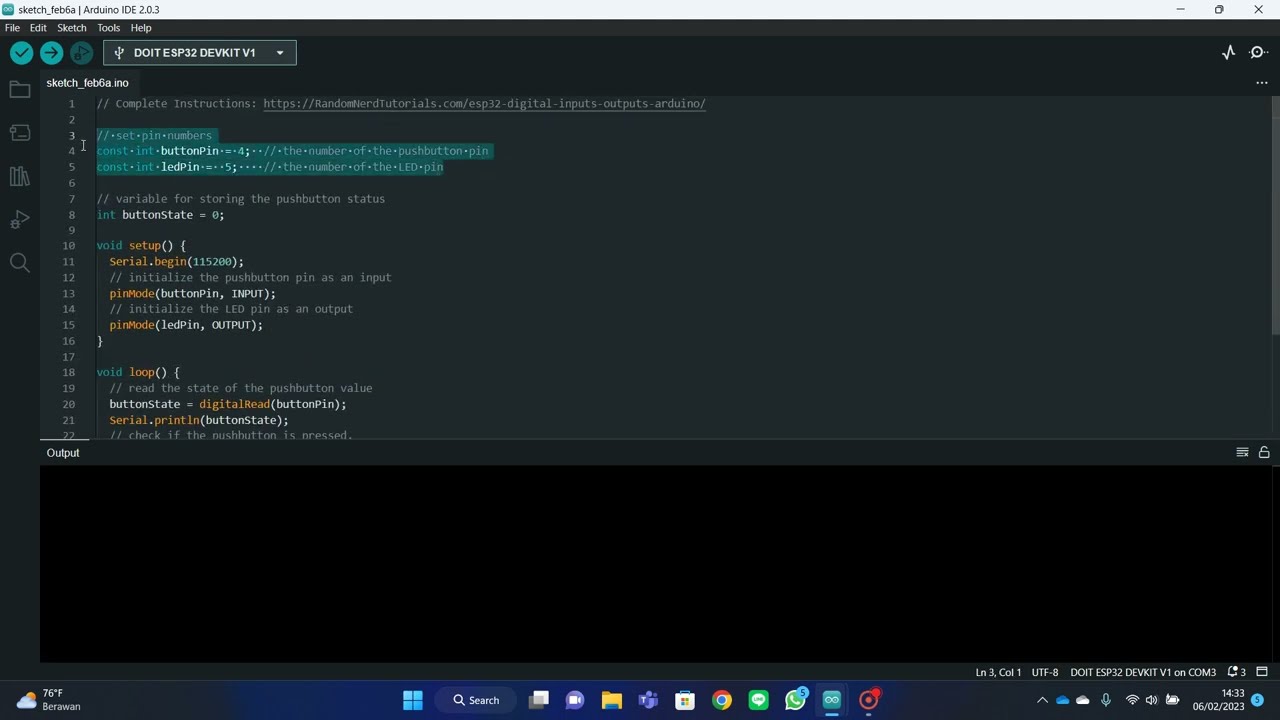The width and height of the screenshot is (1280, 720).
Task: Expand hidden system tray icons chevron
Action: [1042, 700]
